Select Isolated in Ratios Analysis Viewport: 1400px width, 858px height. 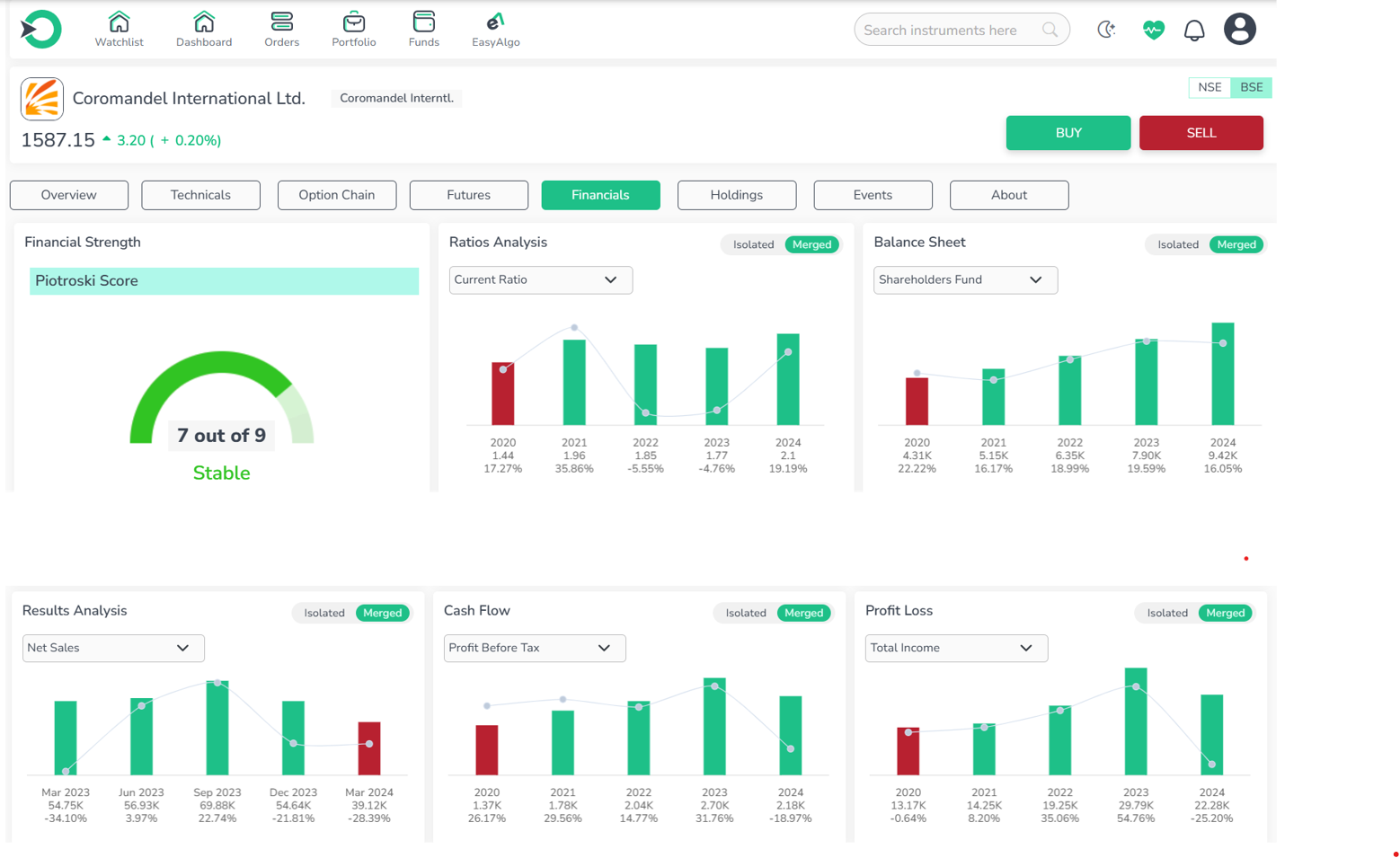pyautogui.click(x=753, y=244)
